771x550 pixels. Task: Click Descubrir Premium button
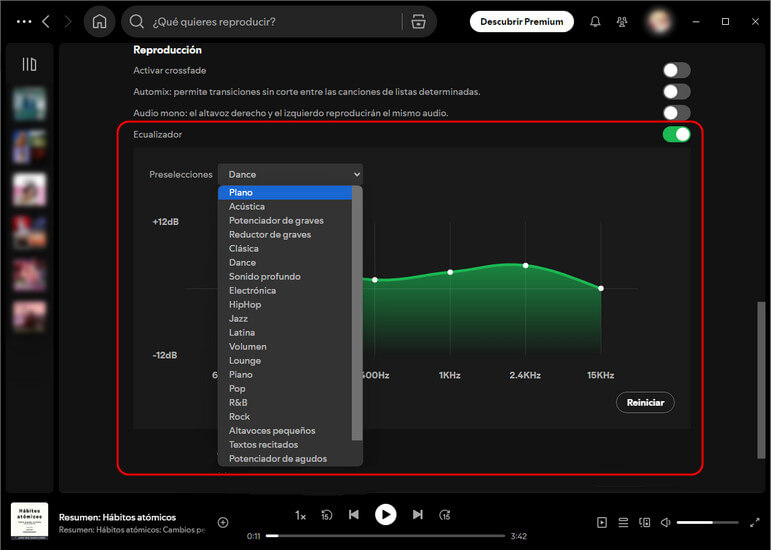click(x=522, y=22)
